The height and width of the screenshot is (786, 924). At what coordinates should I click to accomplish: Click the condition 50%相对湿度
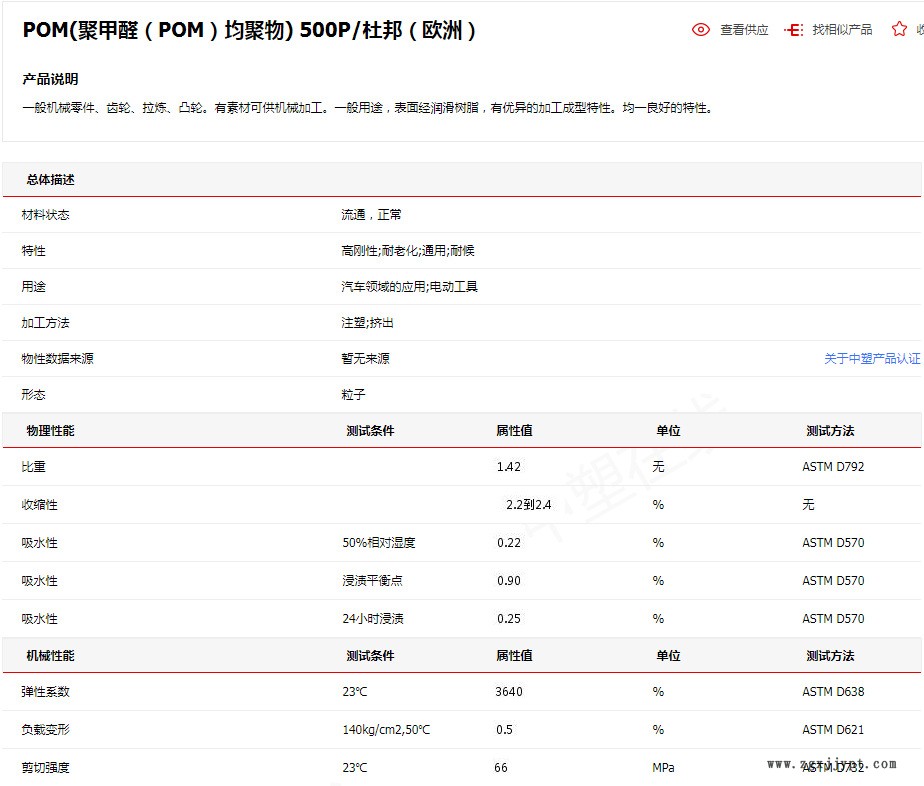[379, 543]
